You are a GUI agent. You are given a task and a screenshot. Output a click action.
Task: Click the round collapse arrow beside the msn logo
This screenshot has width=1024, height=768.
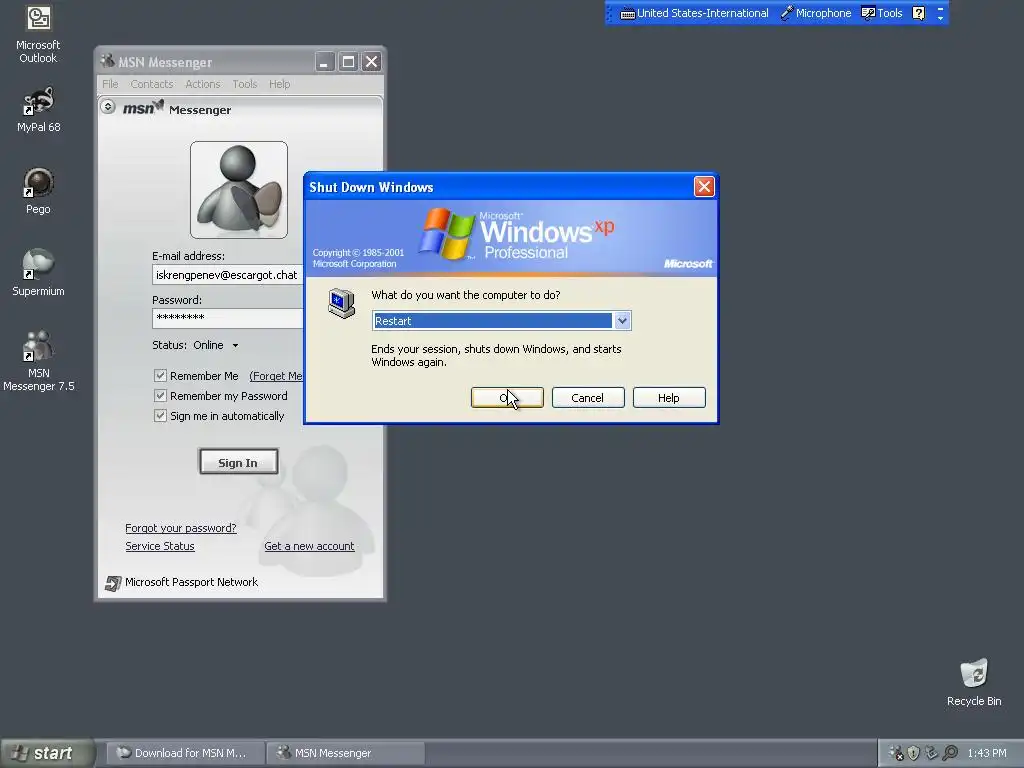coord(108,106)
